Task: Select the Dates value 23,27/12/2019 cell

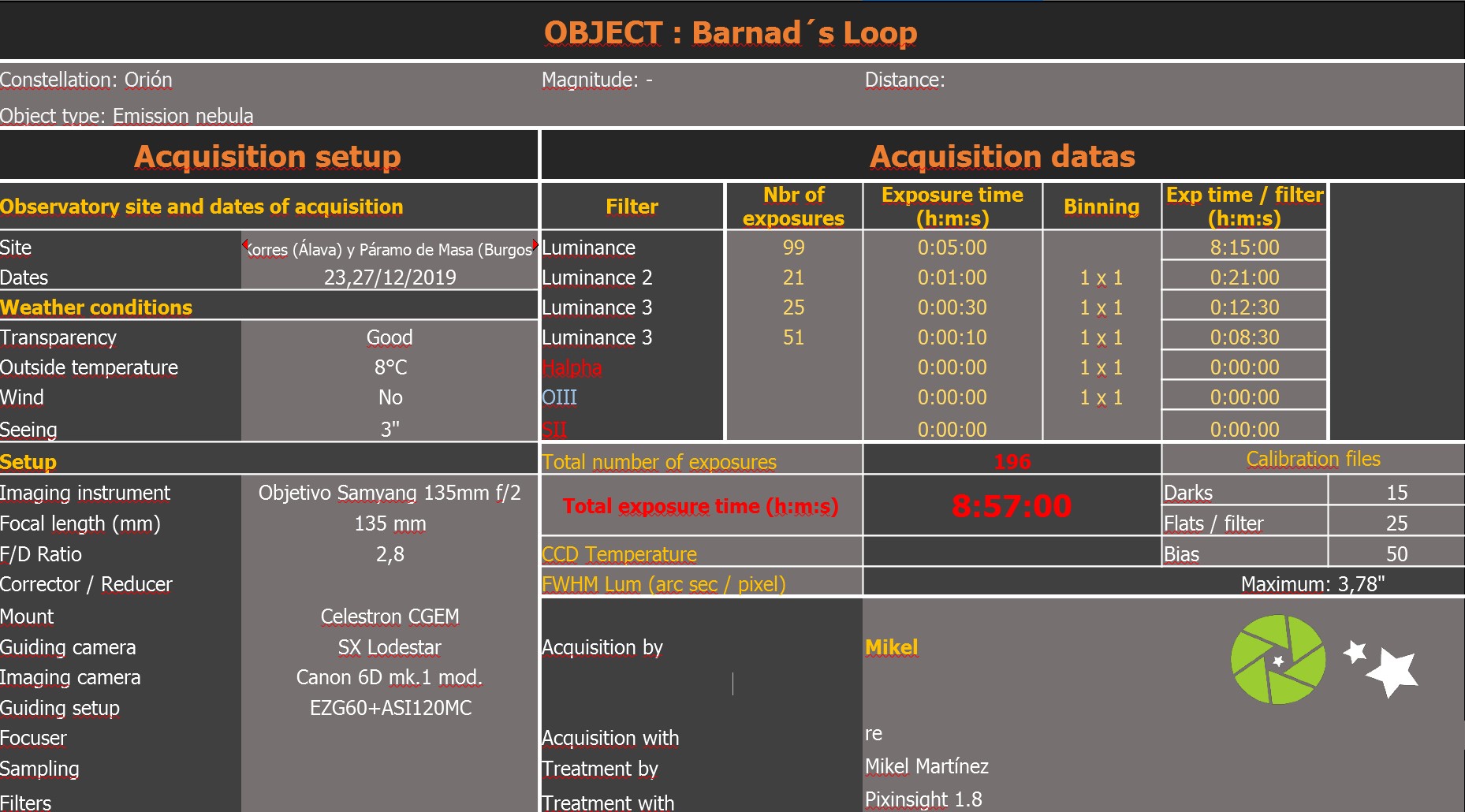Action: pos(390,277)
